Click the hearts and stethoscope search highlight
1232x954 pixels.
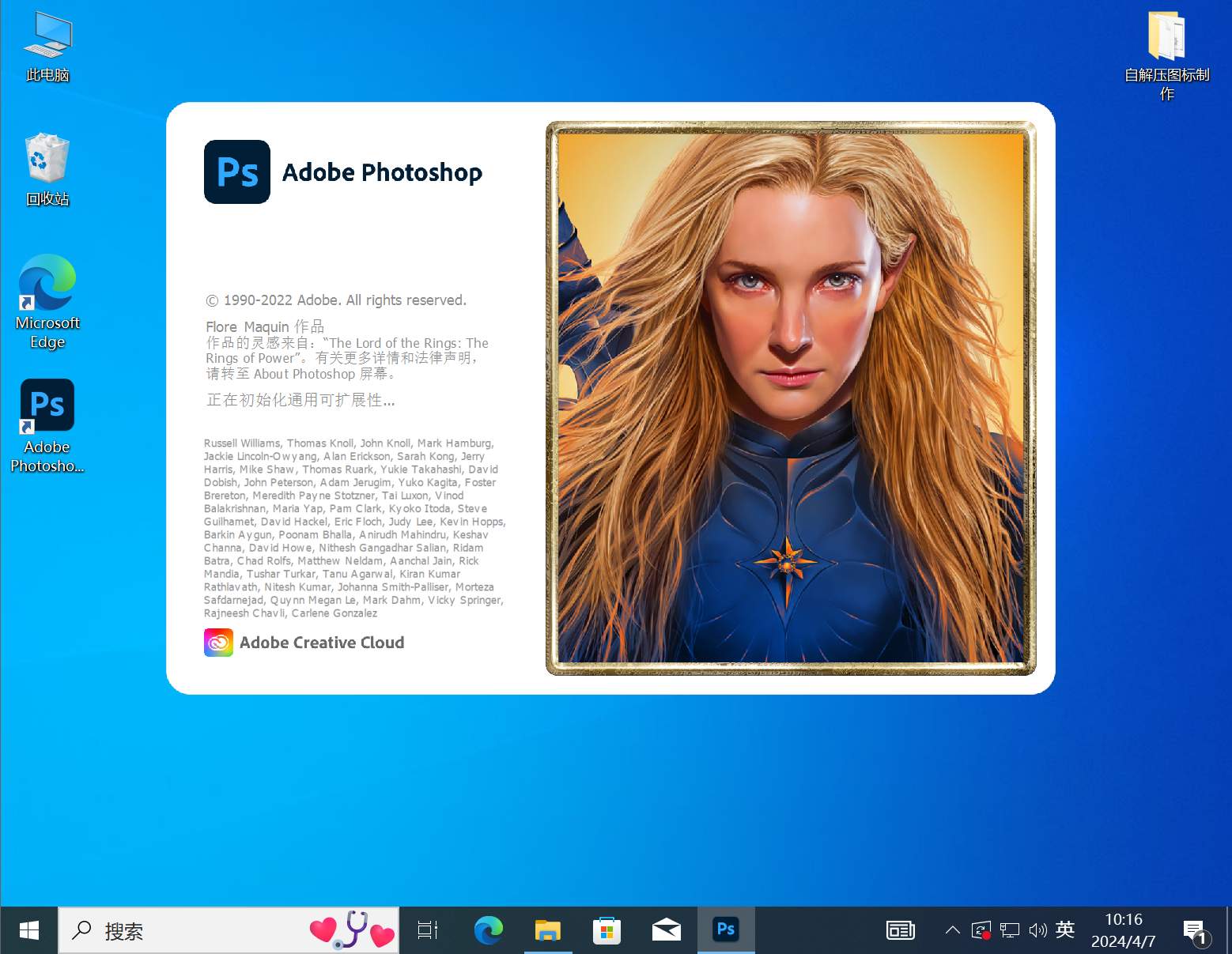[x=352, y=929]
